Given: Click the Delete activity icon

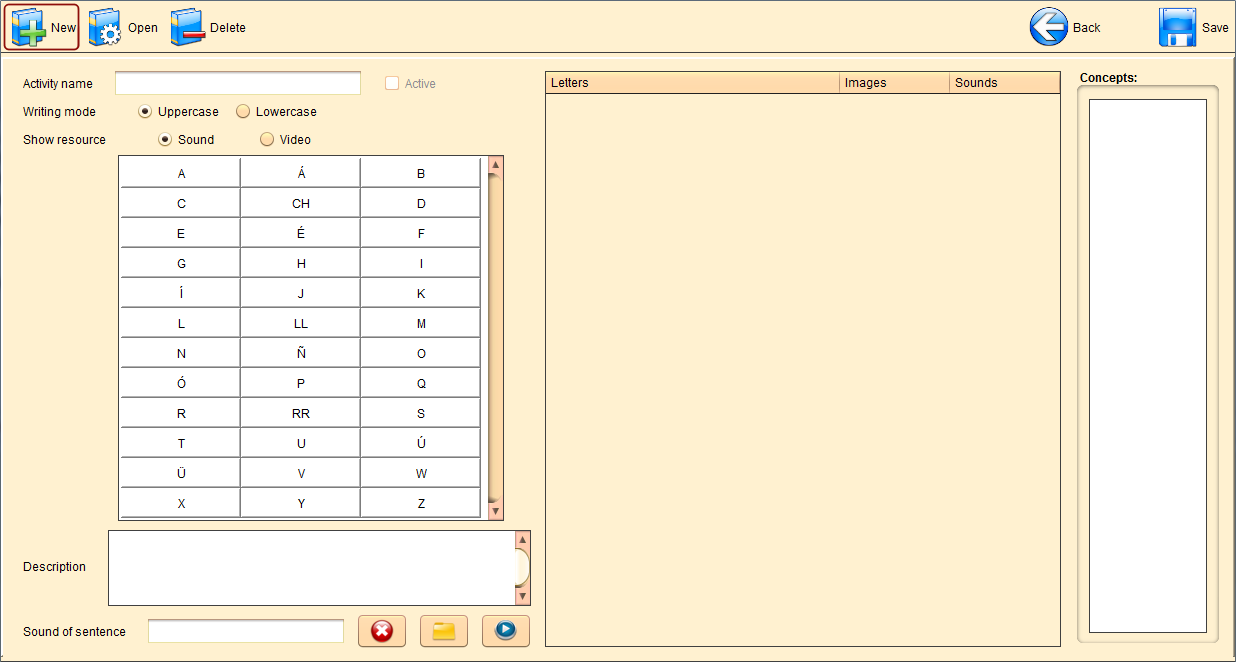Looking at the screenshot, I should [x=187, y=28].
